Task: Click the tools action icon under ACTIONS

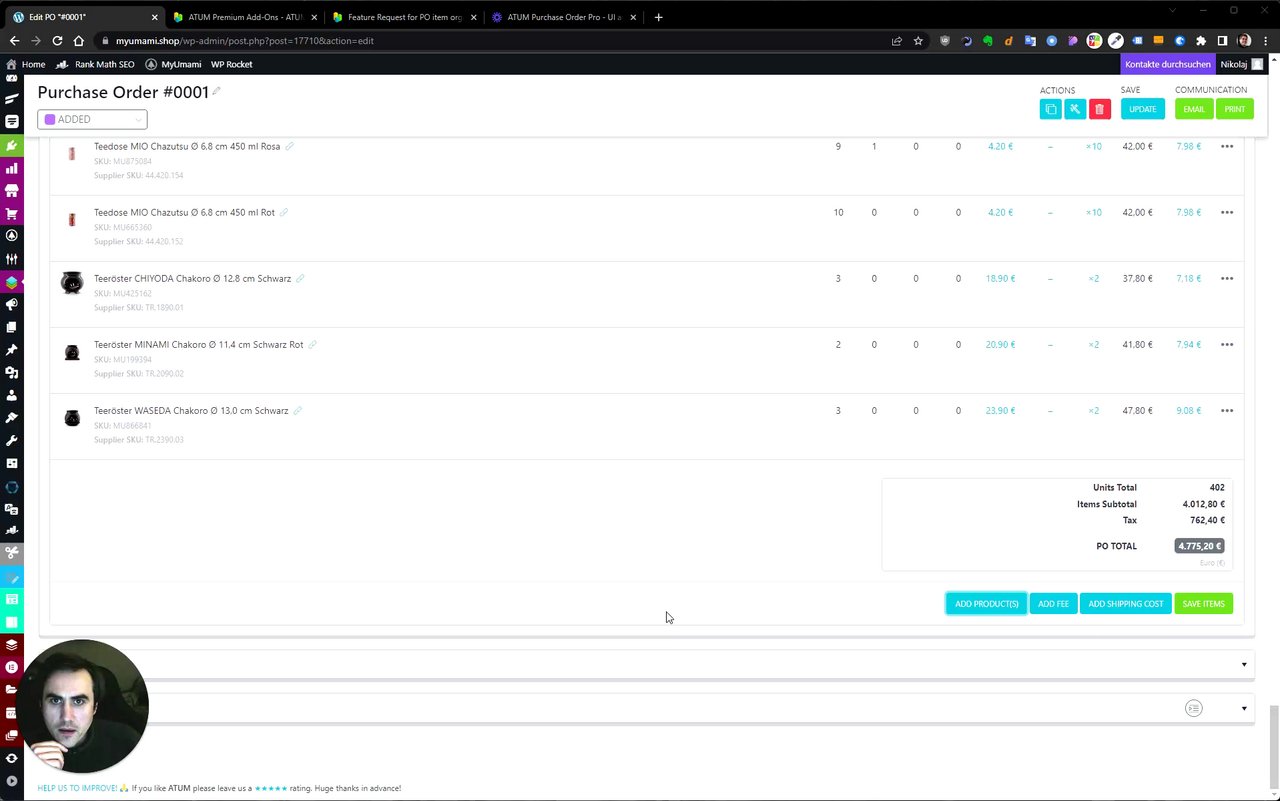Action: point(1075,109)
